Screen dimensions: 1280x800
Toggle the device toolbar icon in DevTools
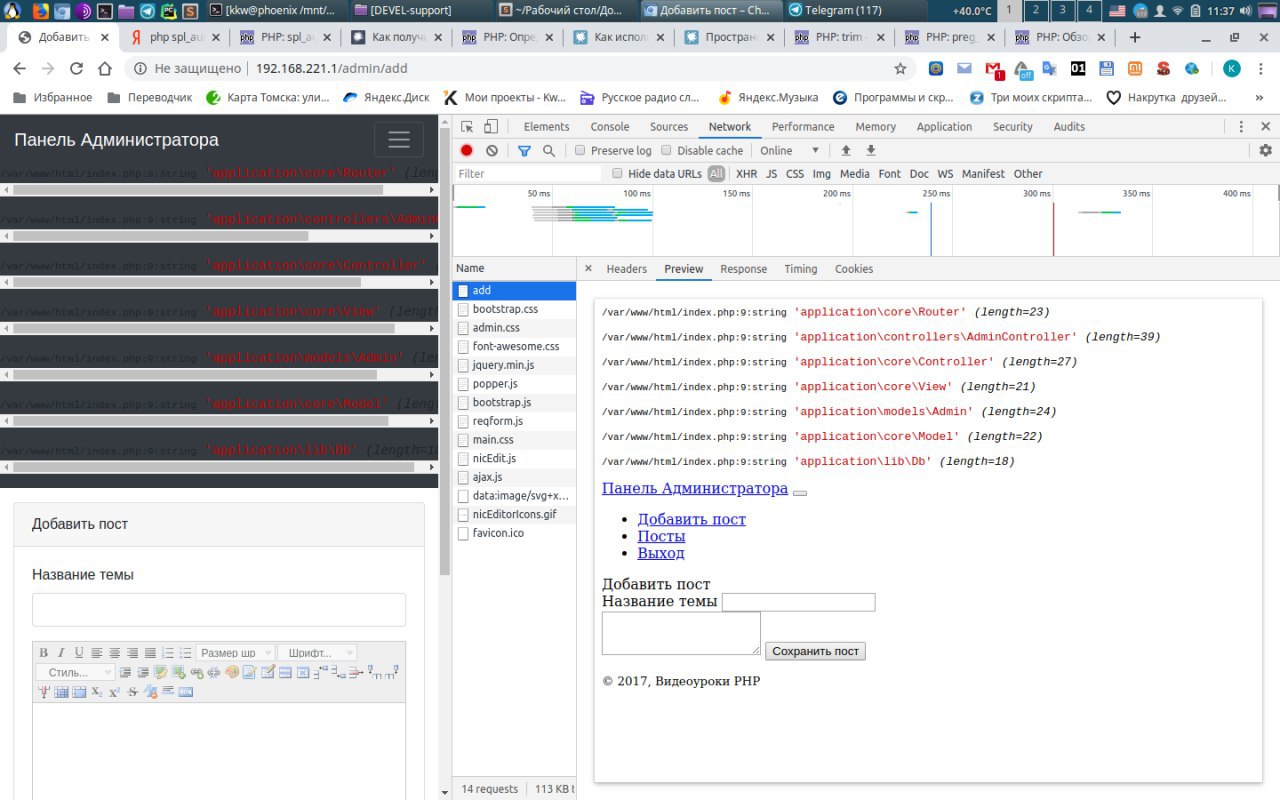click(491, 126)
